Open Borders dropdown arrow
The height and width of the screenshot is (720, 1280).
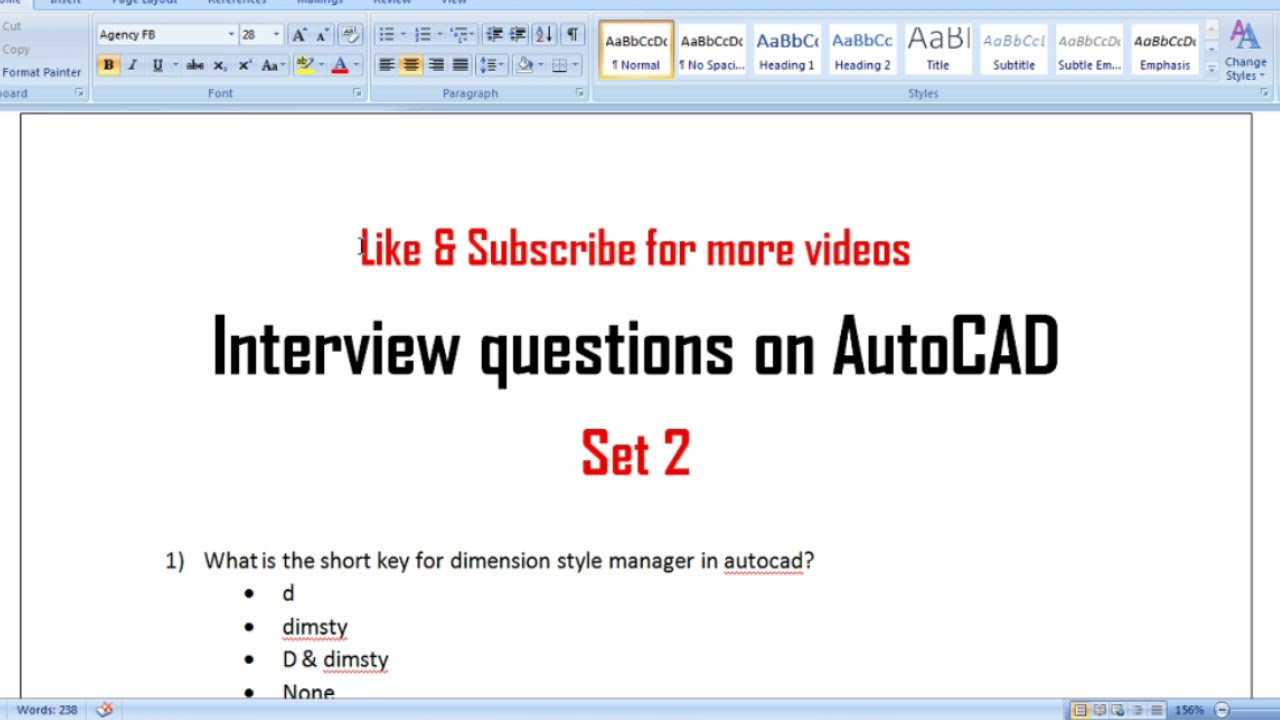[x=576, y=65]
